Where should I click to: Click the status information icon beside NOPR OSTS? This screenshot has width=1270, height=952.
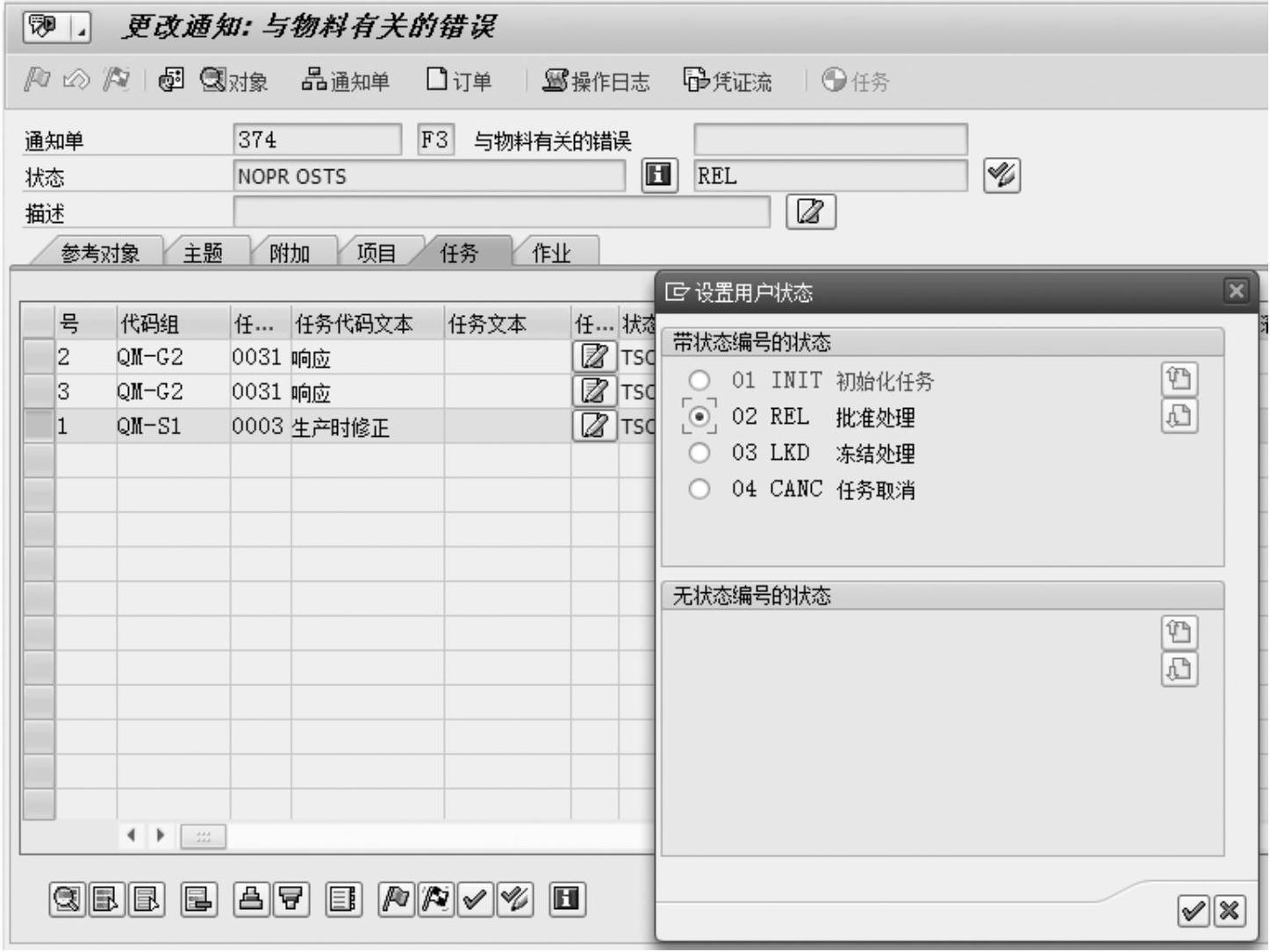(659, 175)
